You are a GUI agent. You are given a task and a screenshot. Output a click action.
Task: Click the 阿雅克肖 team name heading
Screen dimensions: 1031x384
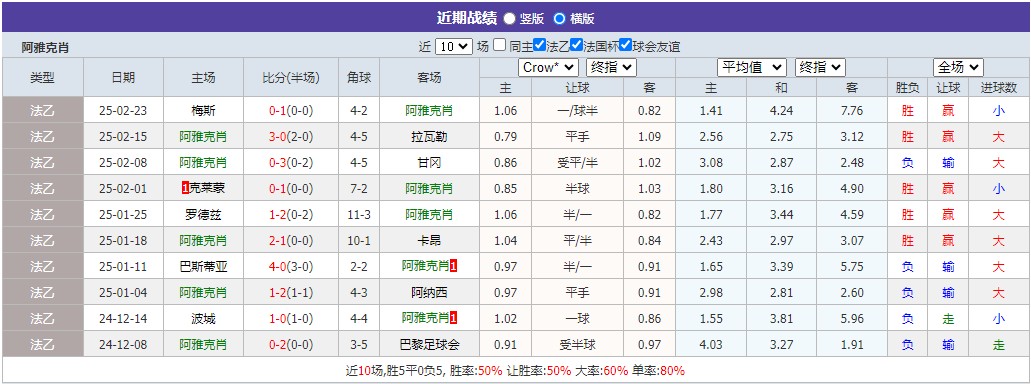45,47
